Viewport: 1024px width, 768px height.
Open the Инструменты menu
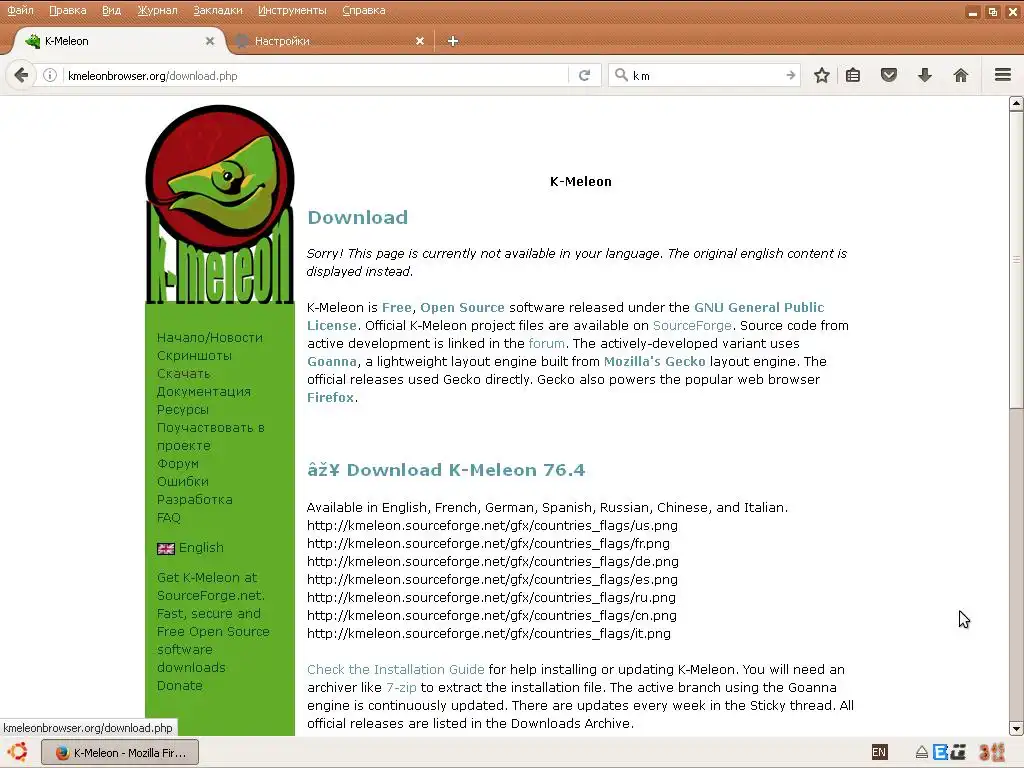point(292,10)
